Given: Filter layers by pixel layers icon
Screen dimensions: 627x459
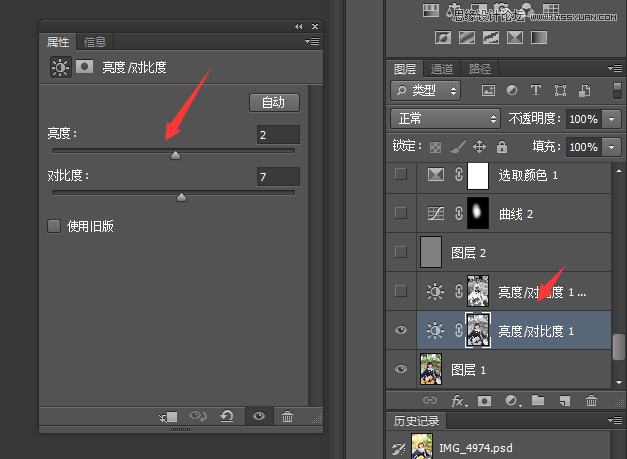Looking at the screenshot, I should tap(488, 90).
